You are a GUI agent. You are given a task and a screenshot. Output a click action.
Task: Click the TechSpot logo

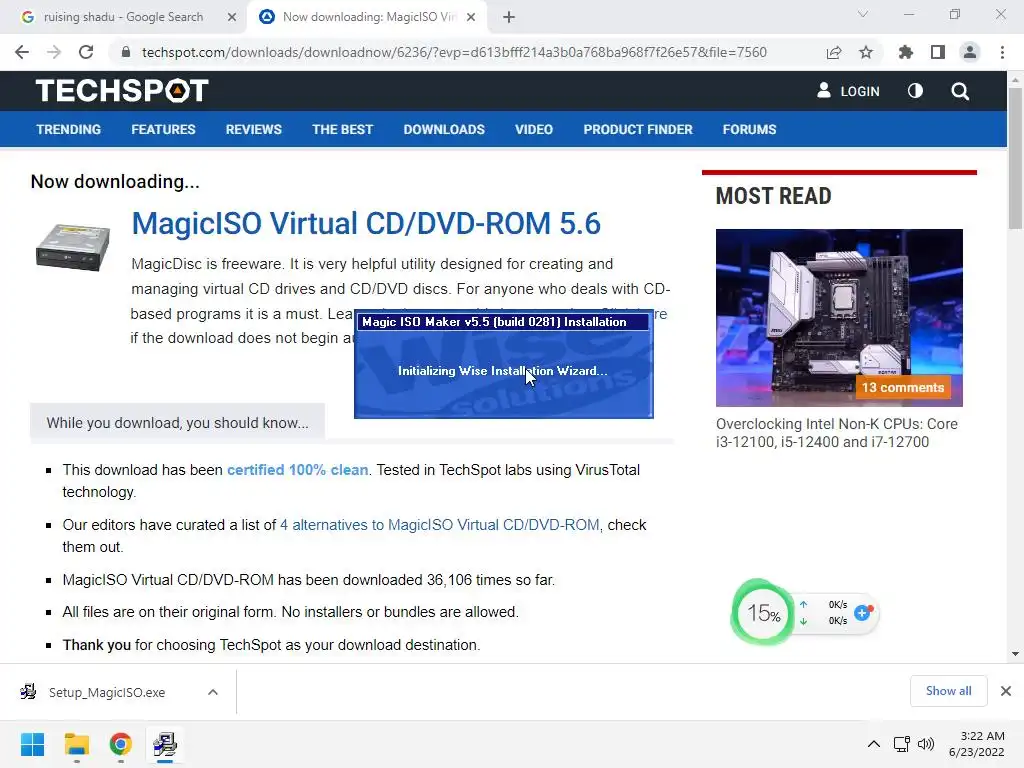pyautogui.click(x=122, y=91)
